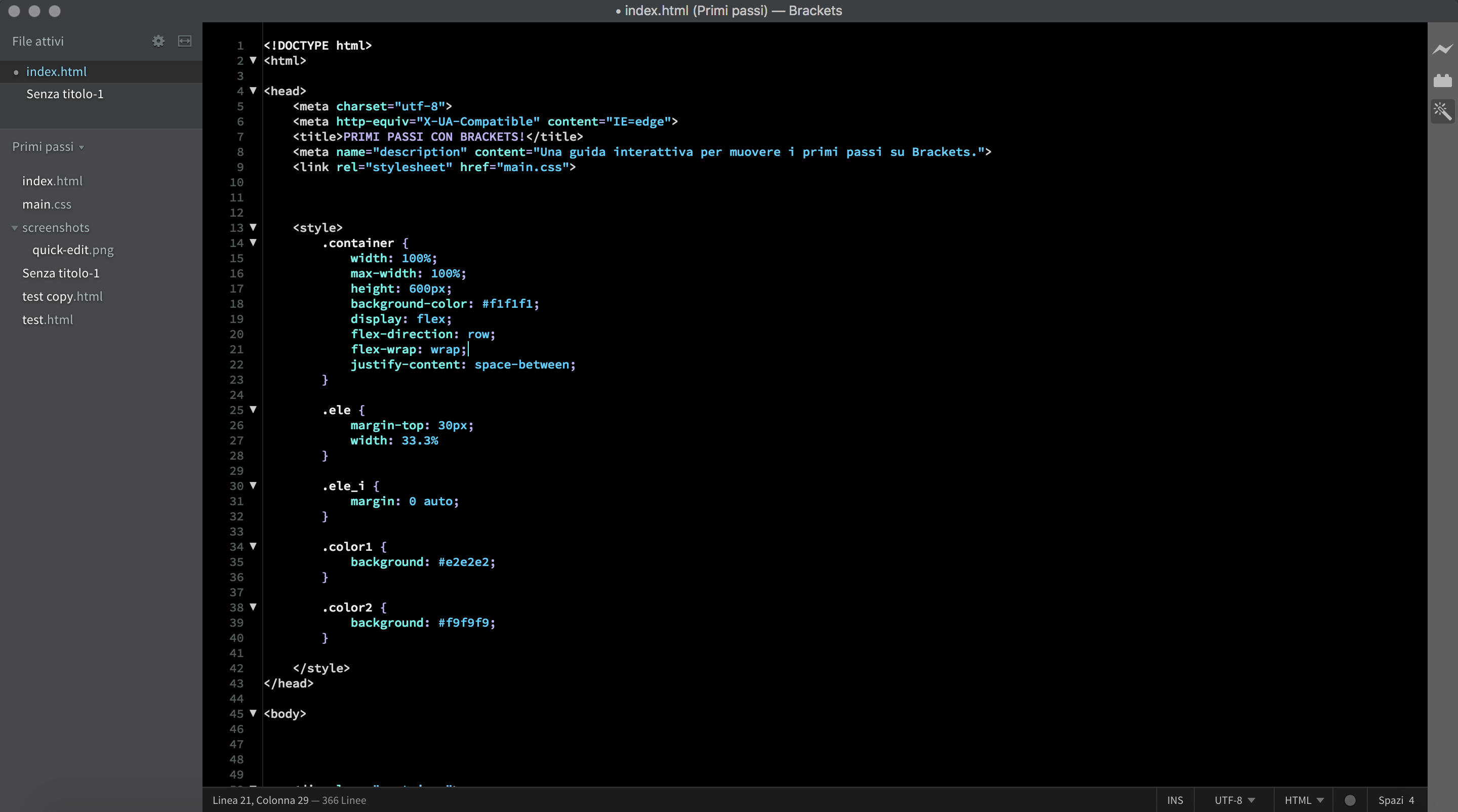Open working files gear settings
Image resolution: width=1458 pixels, height=812 pixels.
click(158, 42)
